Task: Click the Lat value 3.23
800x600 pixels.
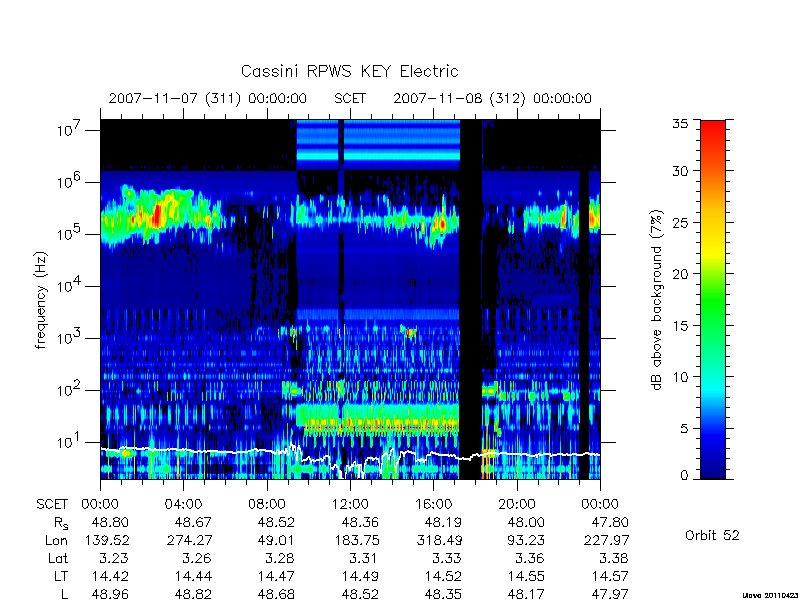Action: point(115,559)
